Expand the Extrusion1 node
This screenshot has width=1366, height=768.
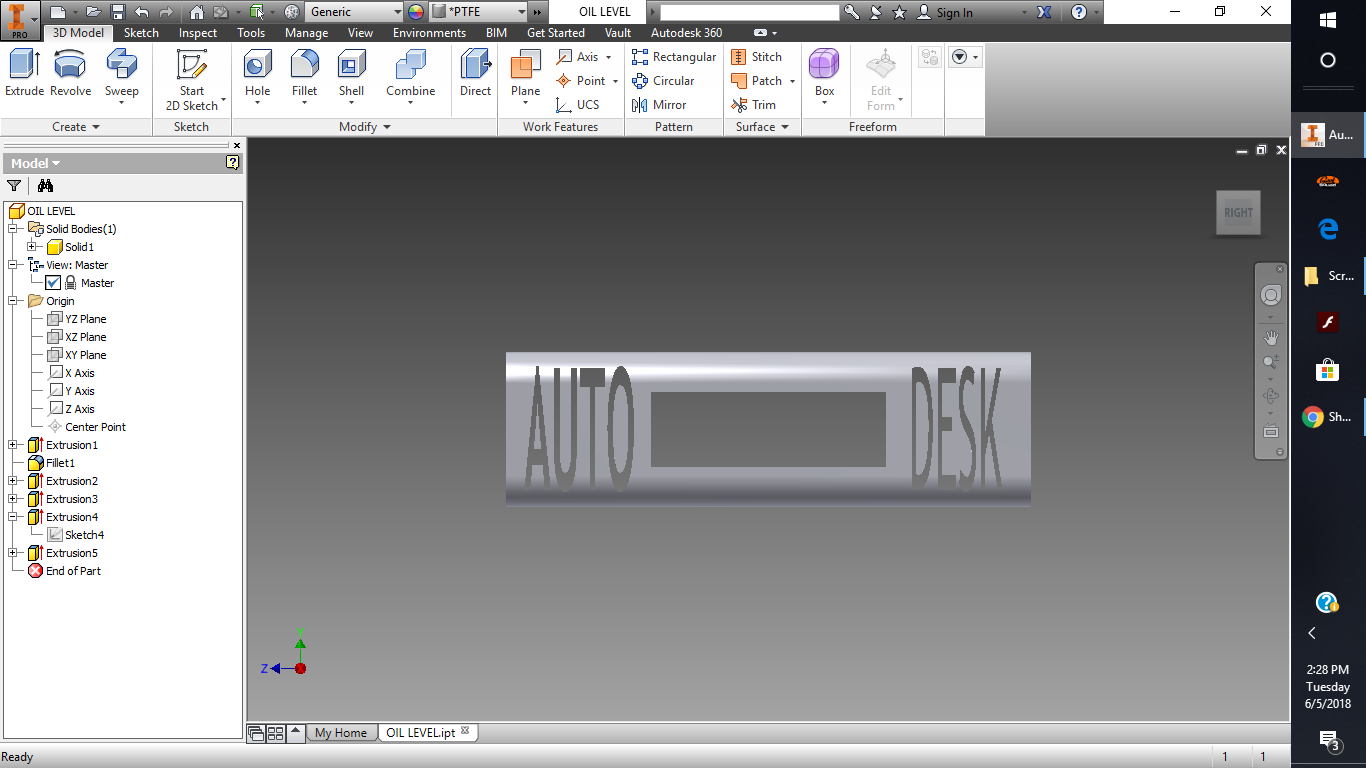tap(13, 445)
